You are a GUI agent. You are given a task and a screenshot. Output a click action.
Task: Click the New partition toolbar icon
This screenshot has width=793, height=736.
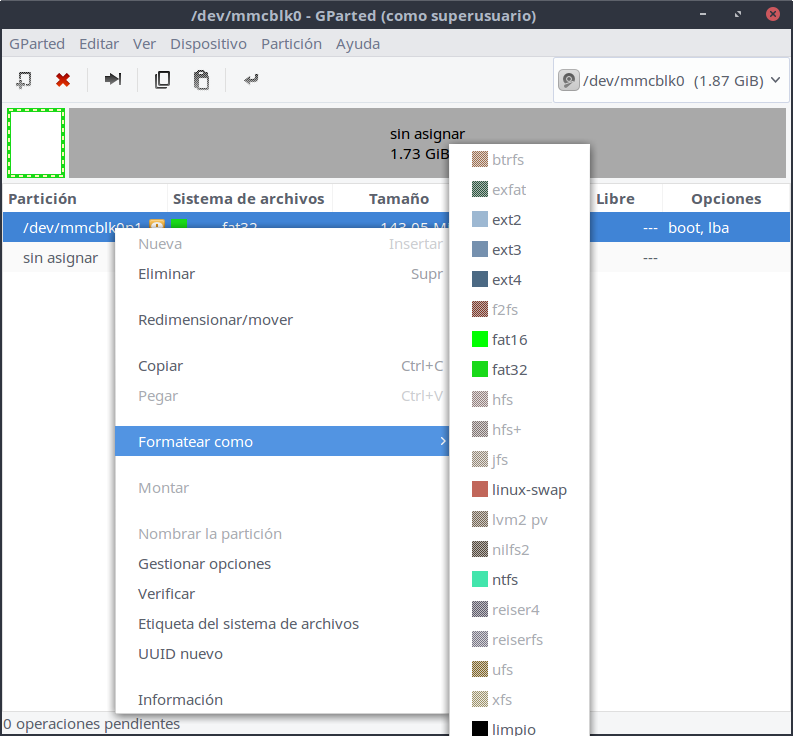pyautogui.click(x=25, y=80)
